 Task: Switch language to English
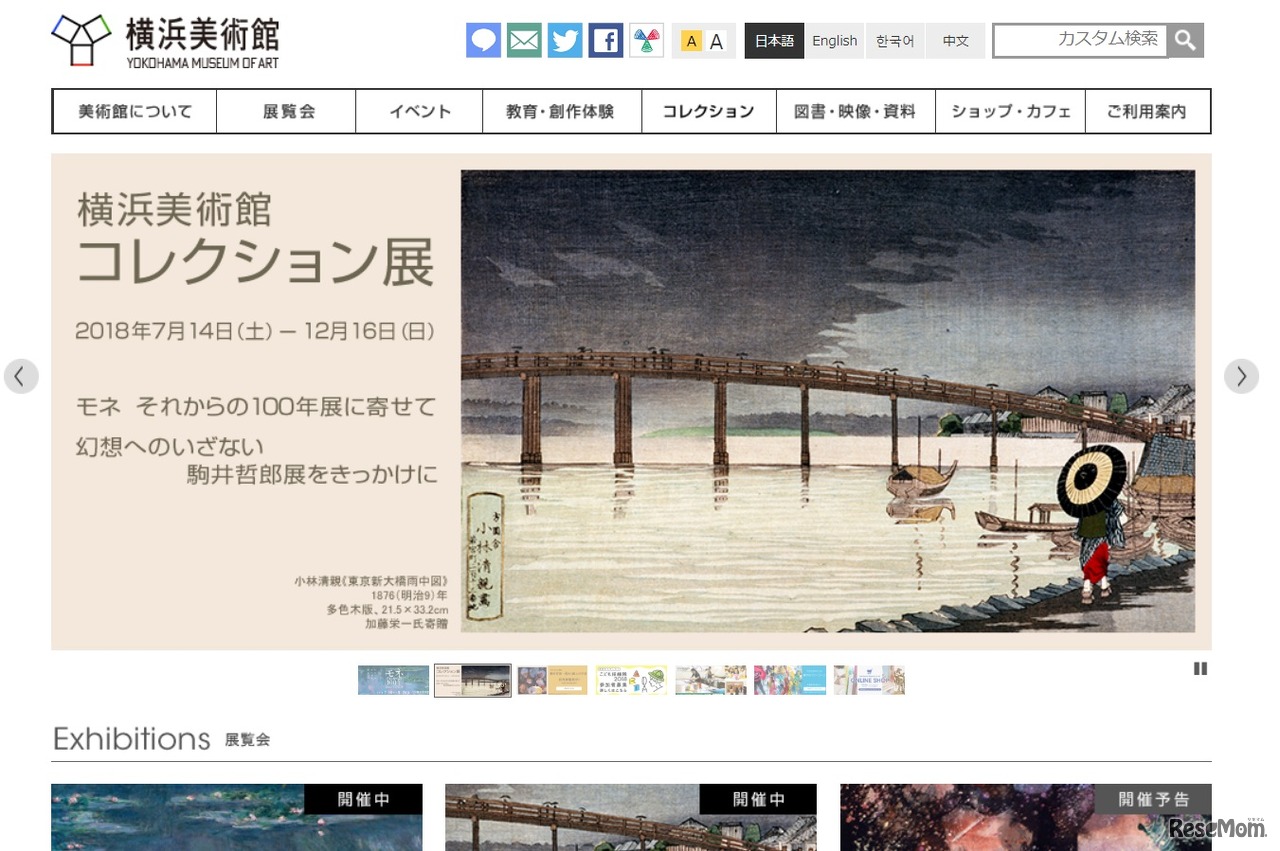coord(835,41)
